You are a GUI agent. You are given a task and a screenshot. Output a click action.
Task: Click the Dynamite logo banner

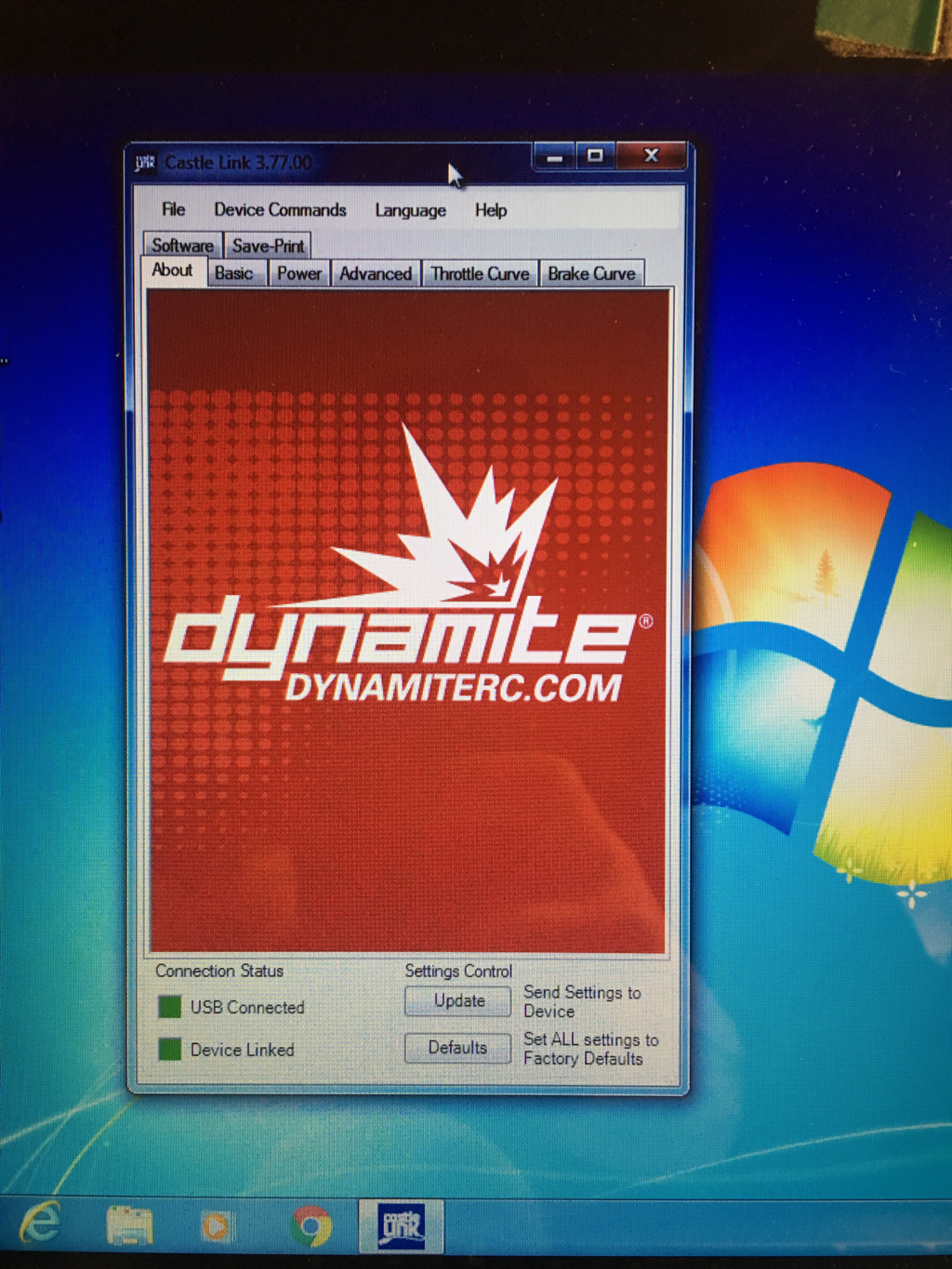408,621
